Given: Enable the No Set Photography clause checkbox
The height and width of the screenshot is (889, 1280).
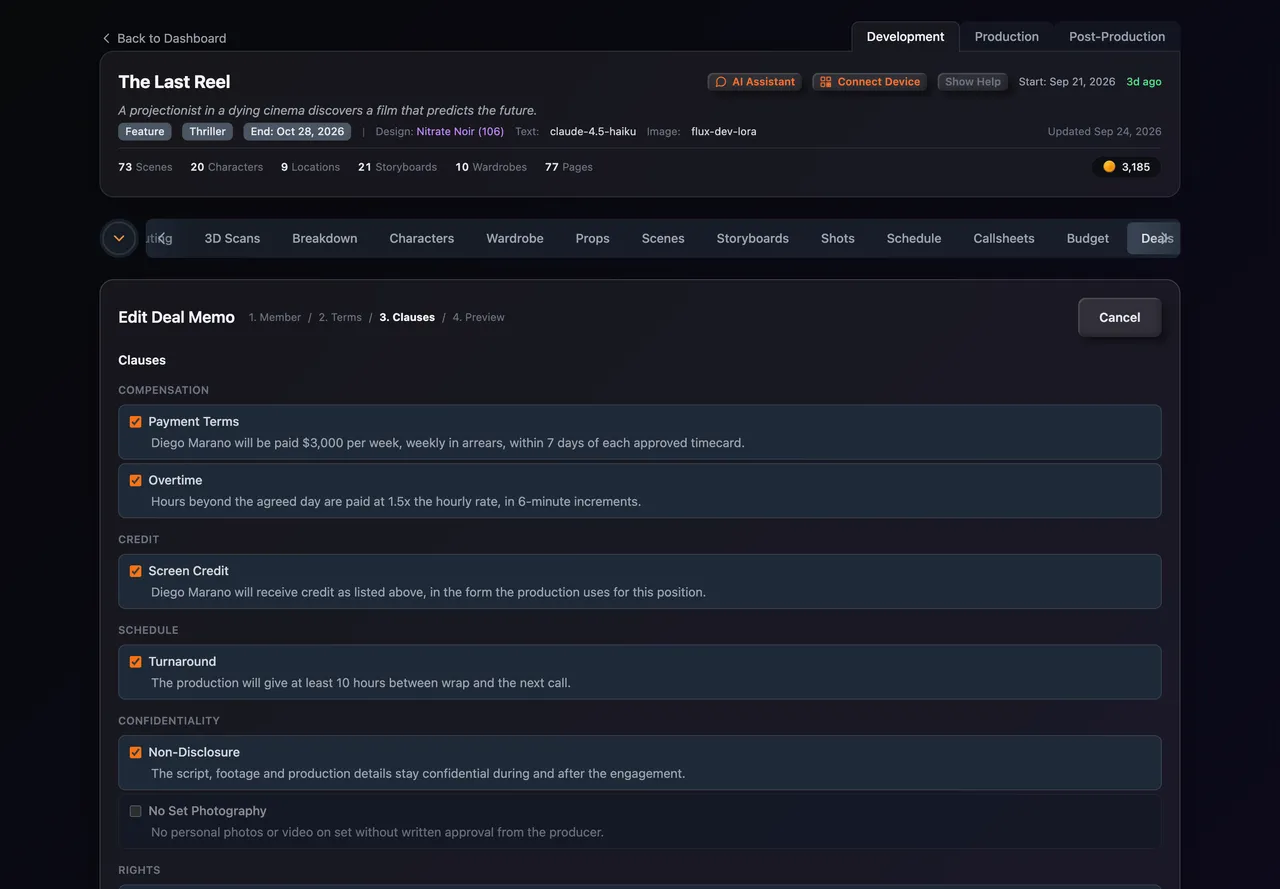Looking at the screenshot, I should tap(136, 811).
